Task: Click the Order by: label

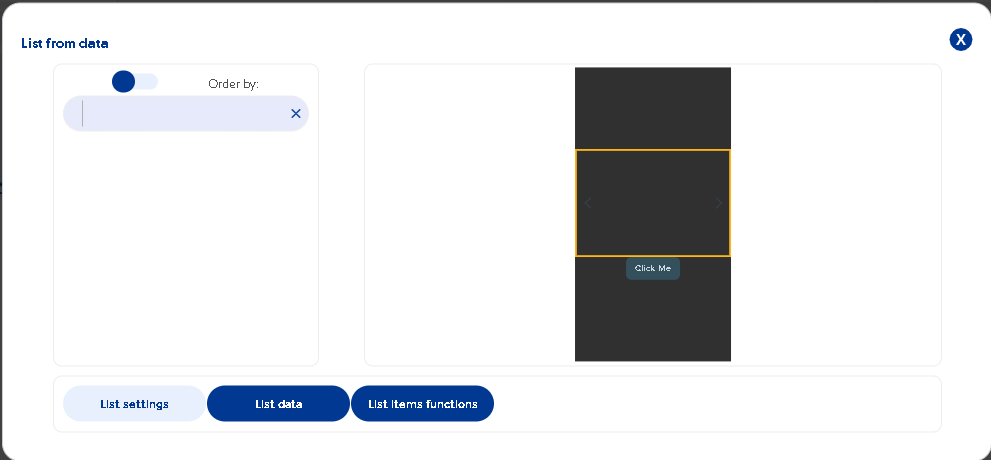Action: tap(233, 84)
